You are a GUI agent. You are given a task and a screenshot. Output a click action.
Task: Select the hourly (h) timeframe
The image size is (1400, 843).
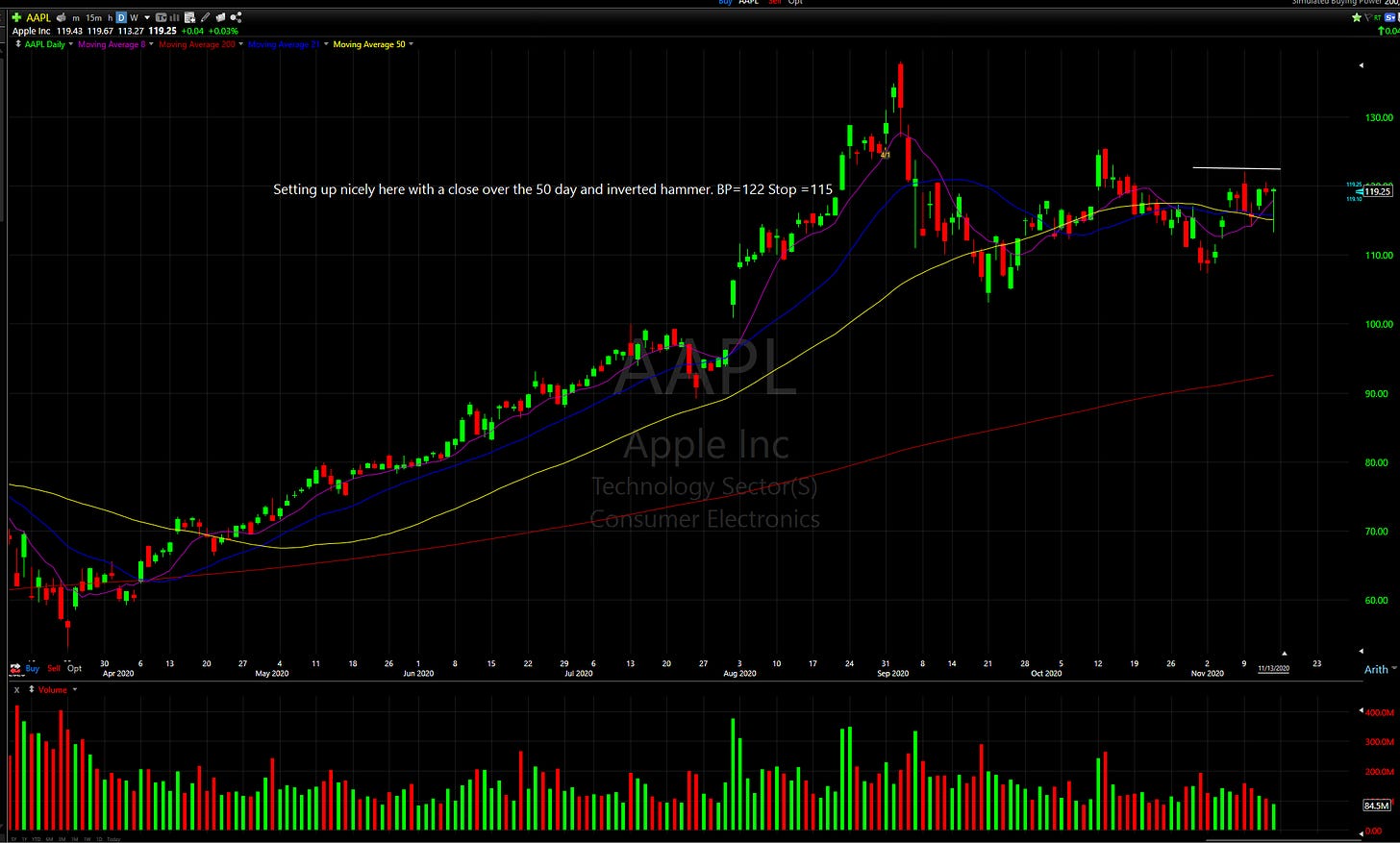[110, 18]
